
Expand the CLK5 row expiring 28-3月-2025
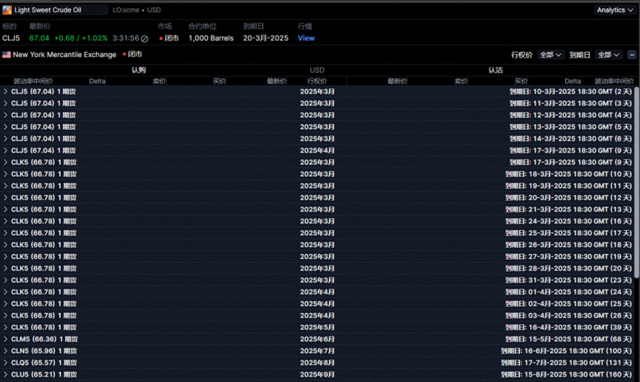pyautogui.click(x=5, y=269)
